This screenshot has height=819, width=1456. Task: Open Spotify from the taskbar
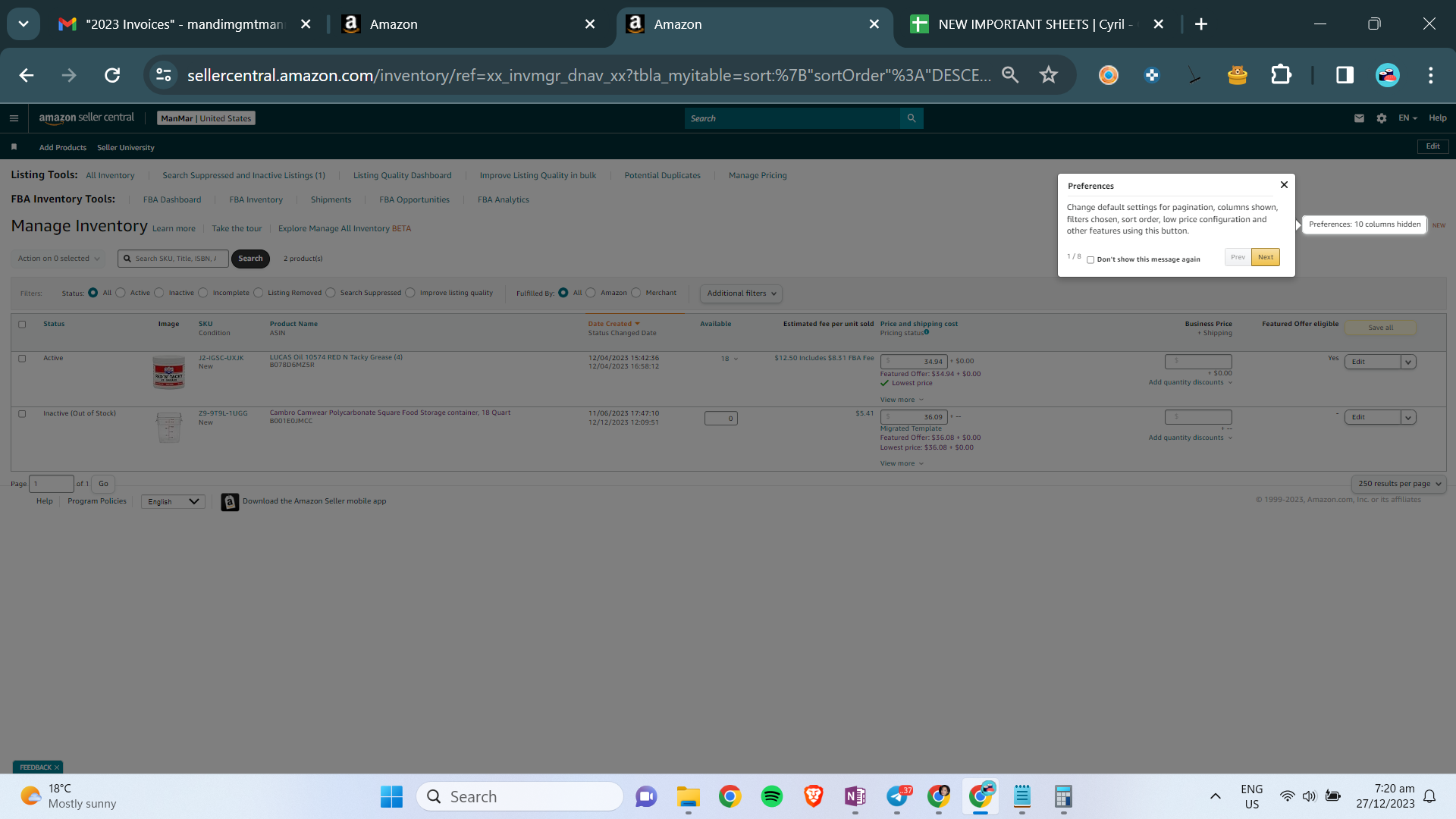(772, 796)
